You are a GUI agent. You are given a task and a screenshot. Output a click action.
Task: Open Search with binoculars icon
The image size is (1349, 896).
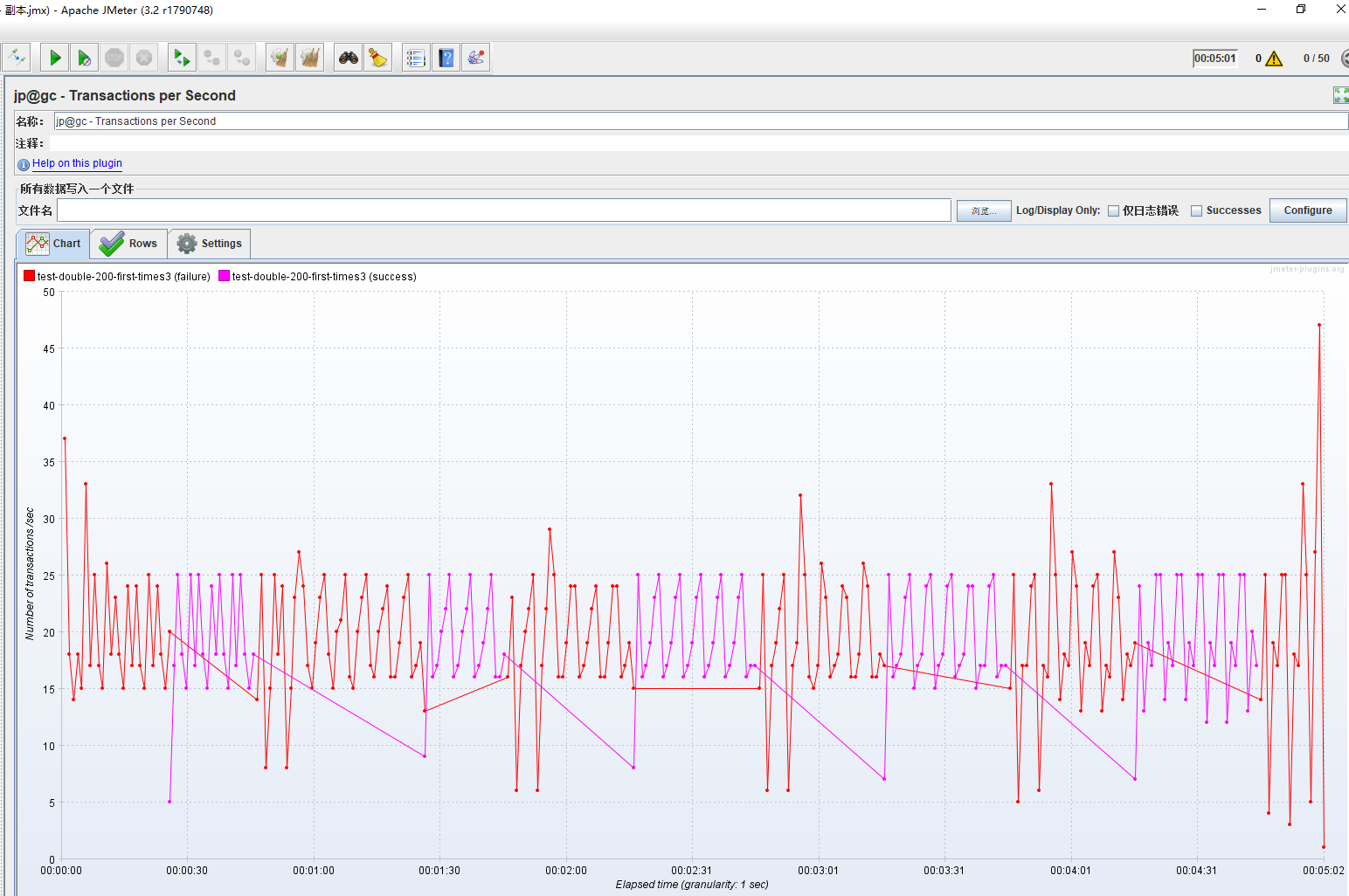pos(349,58)
